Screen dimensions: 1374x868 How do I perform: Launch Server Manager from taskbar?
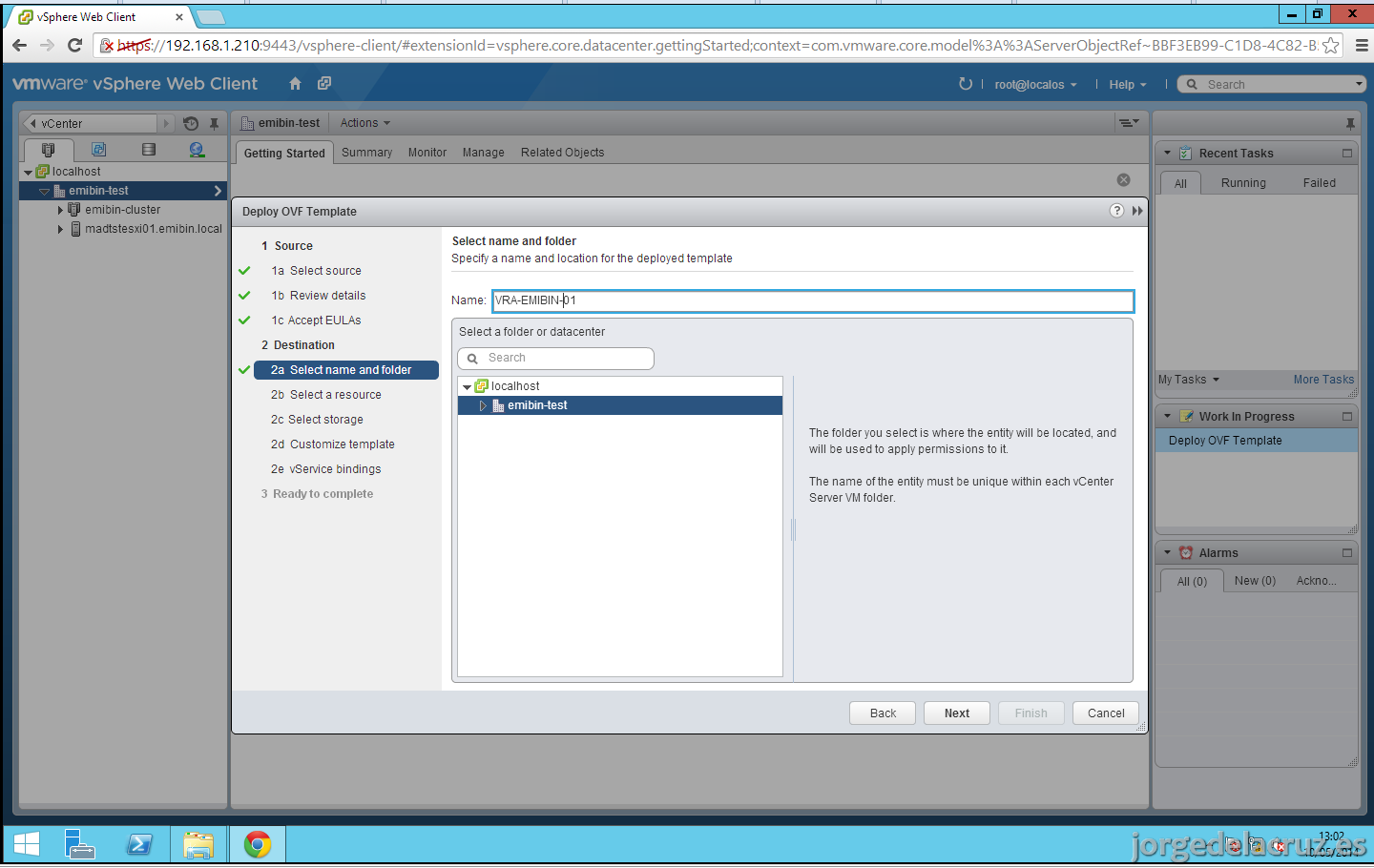[79, 845]
